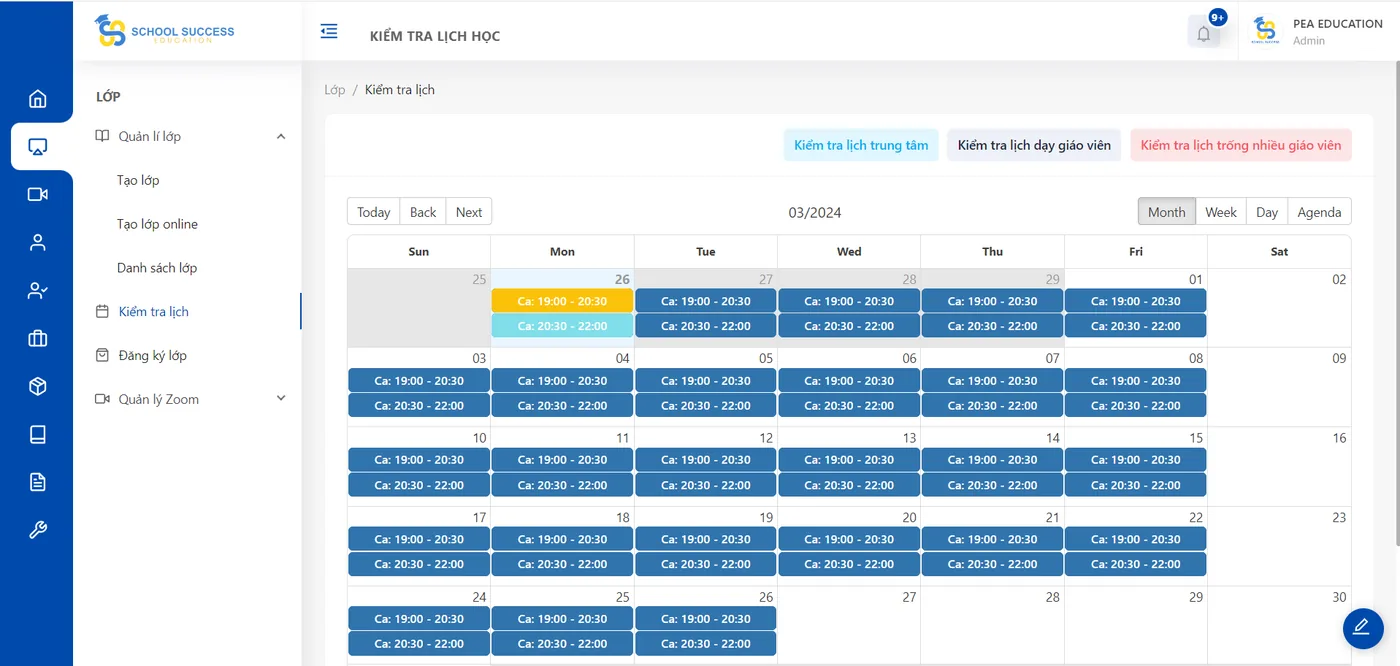Click the School Success logo
1400x666 pixels.
(x=164, y=31)
